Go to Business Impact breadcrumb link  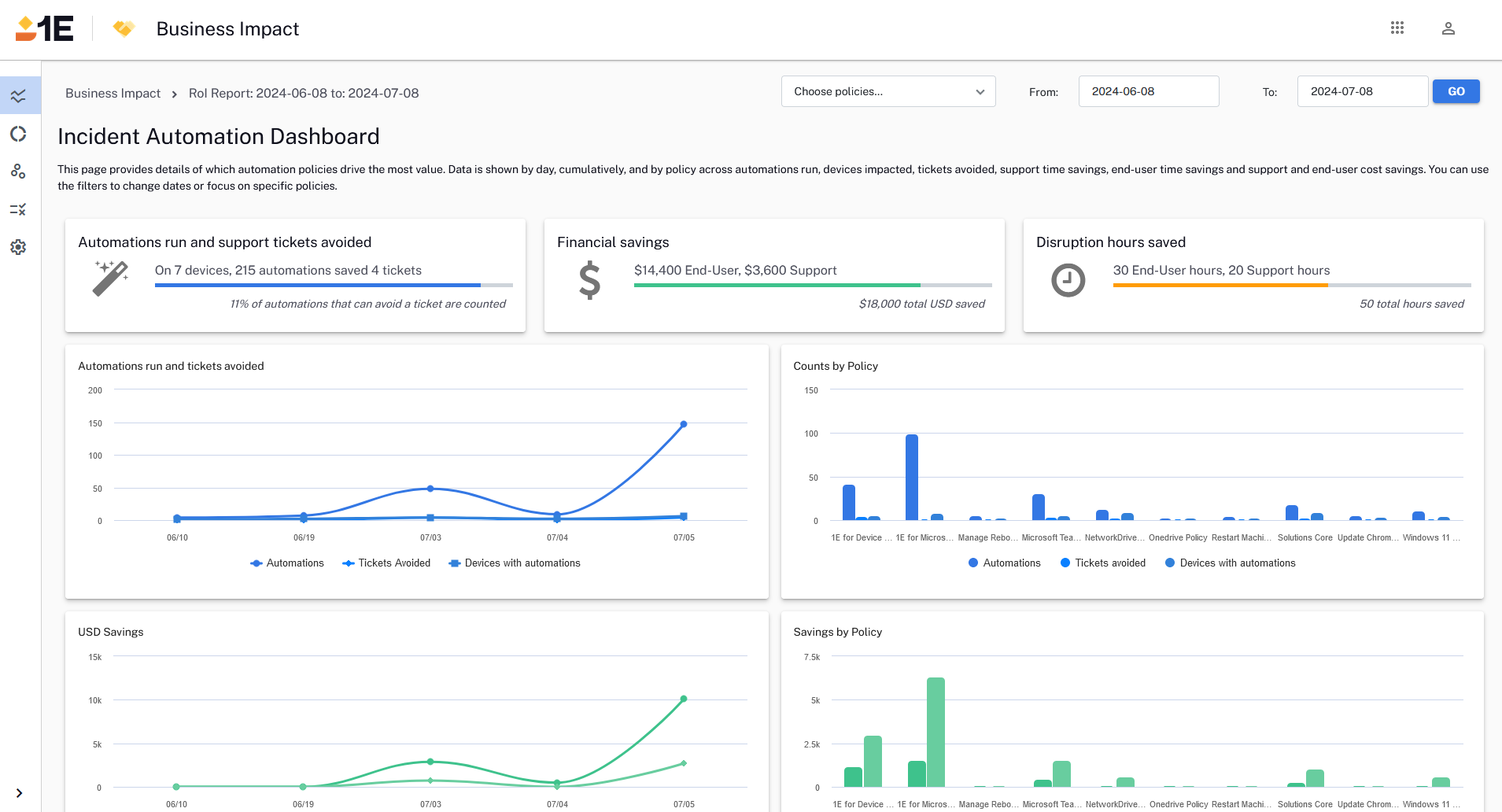tap(113, 93)
